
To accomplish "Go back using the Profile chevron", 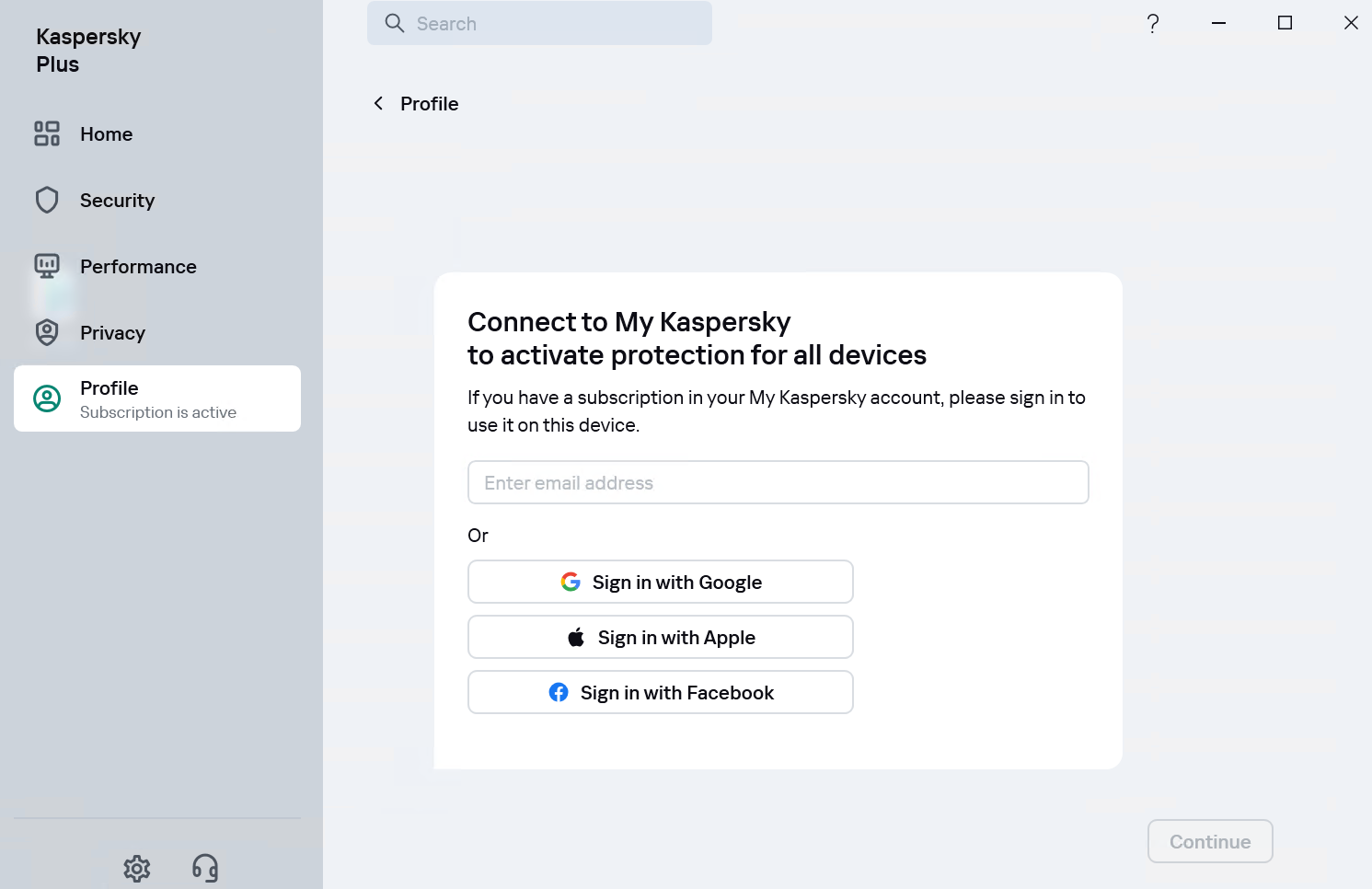I will coord(378,103).
